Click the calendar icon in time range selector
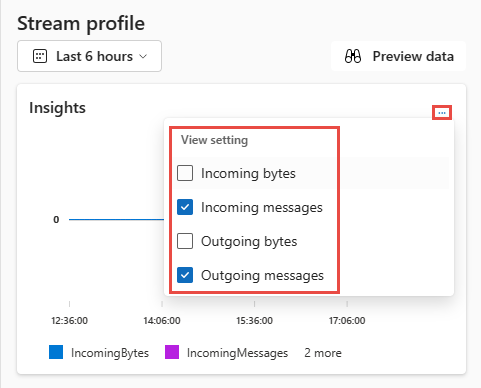 coord(40,56)
